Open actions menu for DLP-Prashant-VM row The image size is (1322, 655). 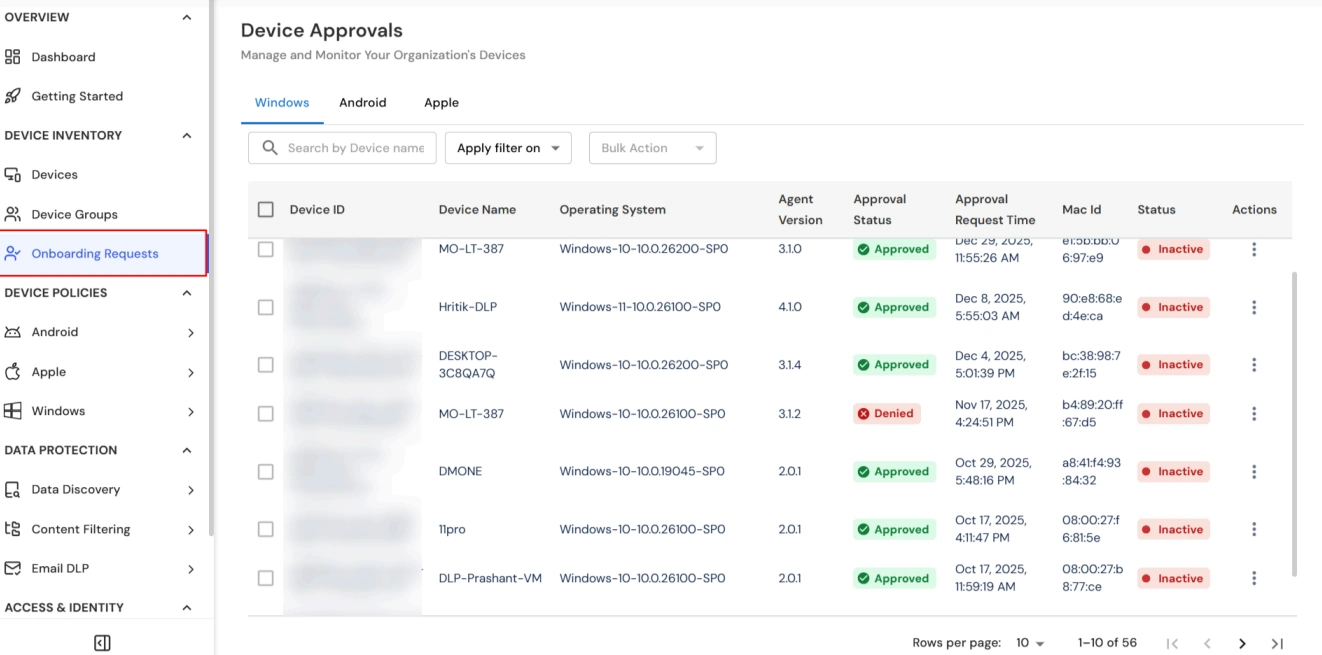click(1254, 578)
